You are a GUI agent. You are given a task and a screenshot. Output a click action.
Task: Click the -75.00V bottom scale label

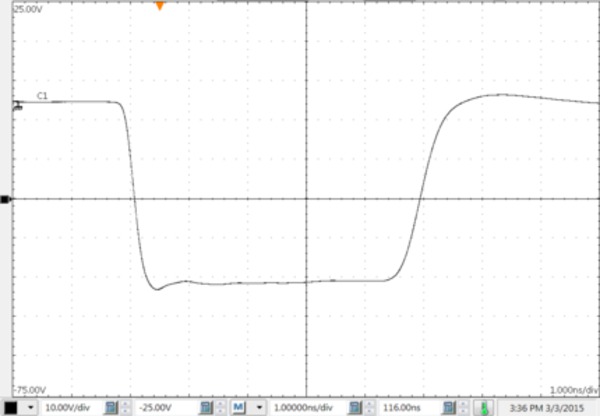(29, 390)
